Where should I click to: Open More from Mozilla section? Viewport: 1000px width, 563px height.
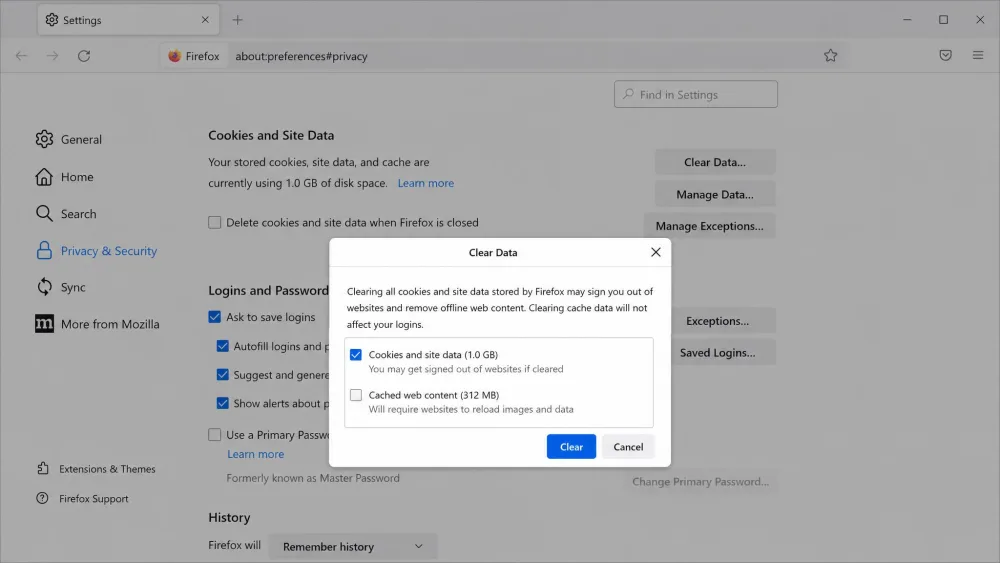(110, 324)
